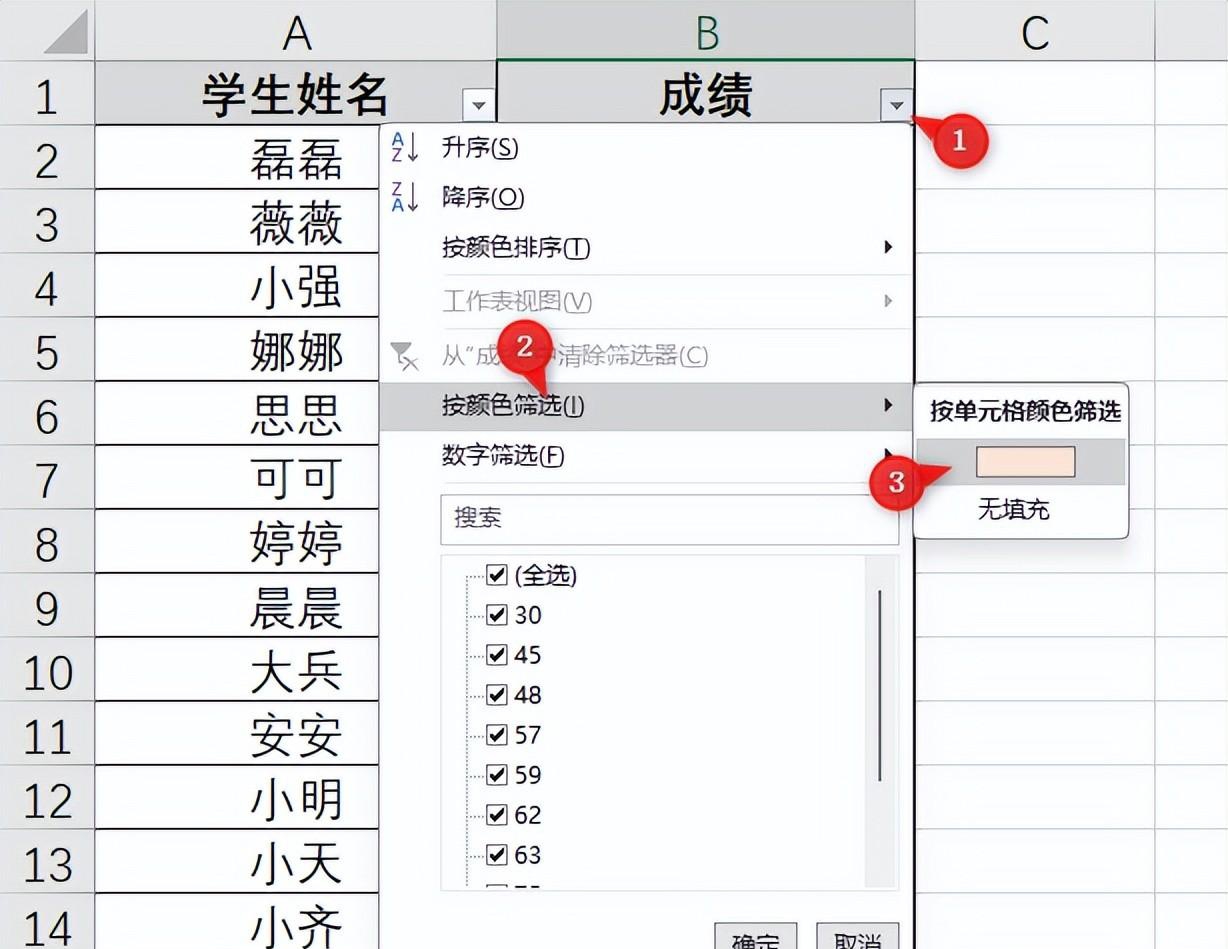The height and width of the screenshot is (949, 1228).
Task: Uncheck the 59 value checkbox
Action: 497,774
